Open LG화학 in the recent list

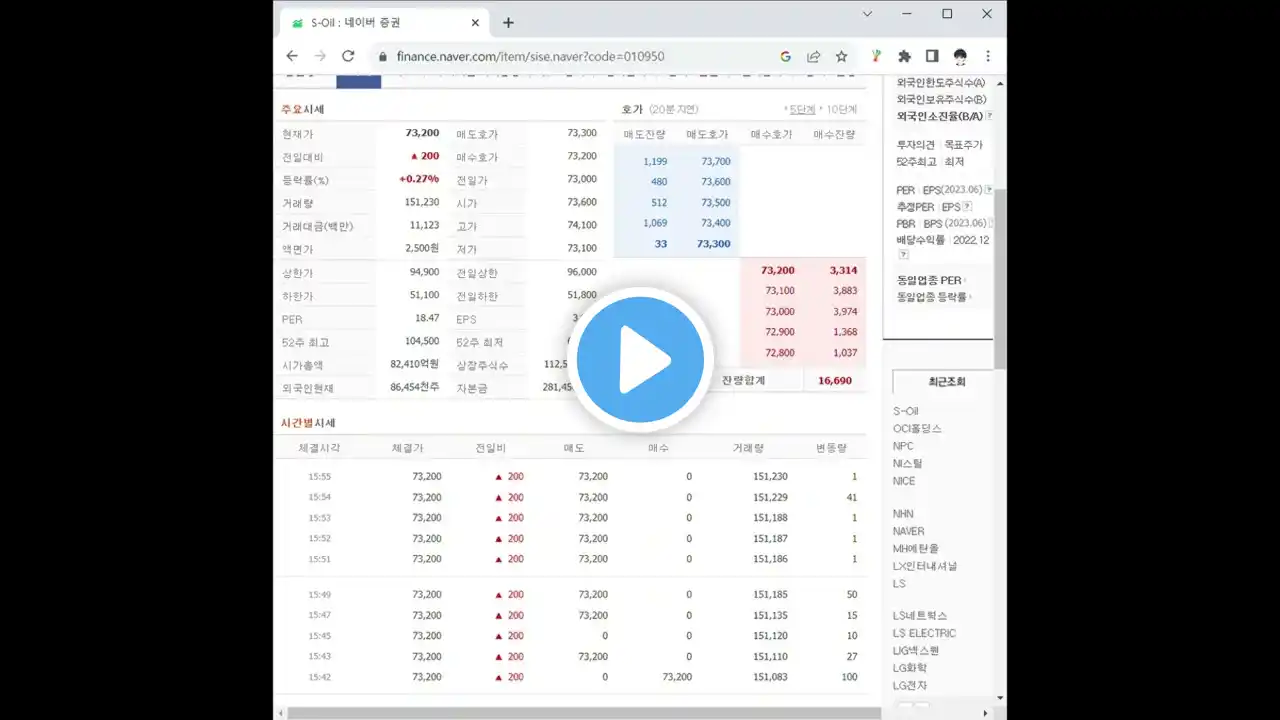click(909, 668)
